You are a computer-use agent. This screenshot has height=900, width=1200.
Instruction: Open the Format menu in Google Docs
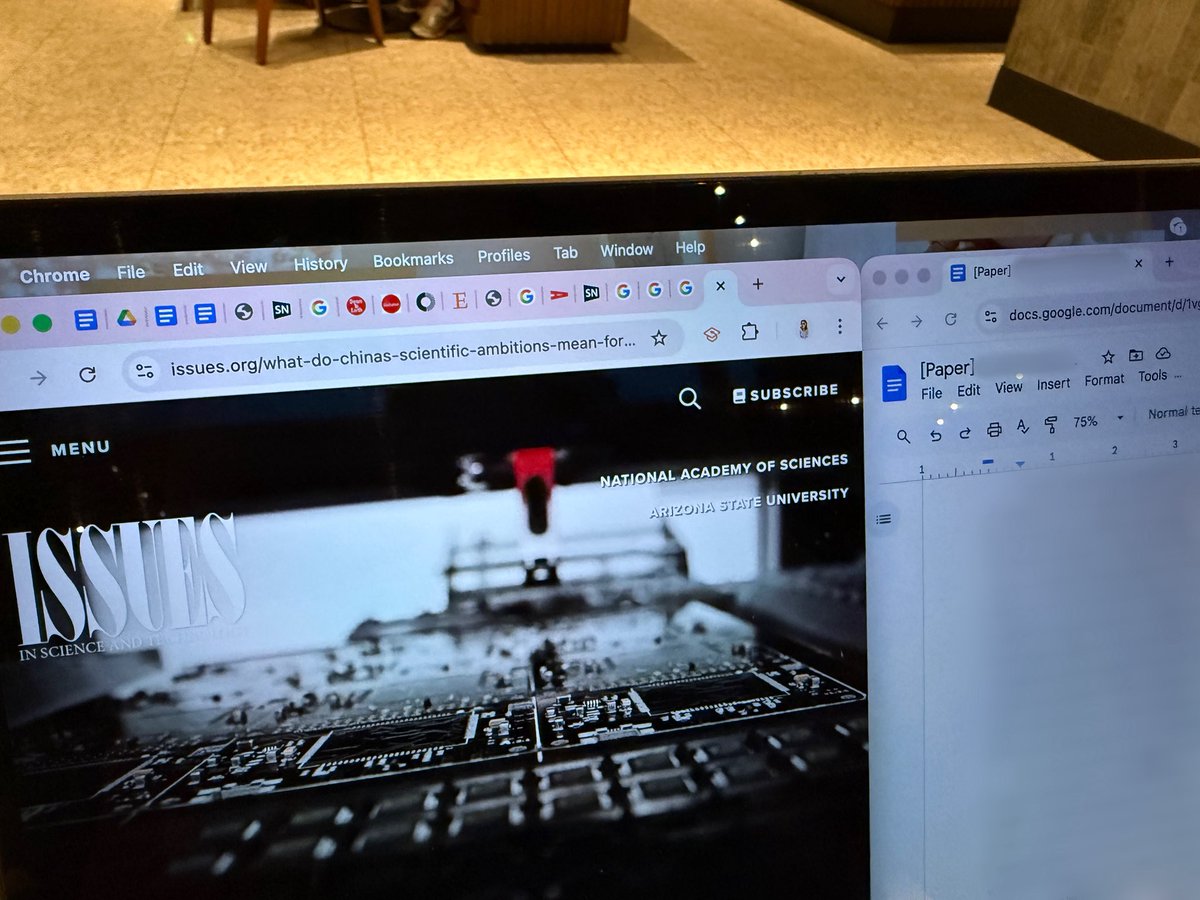(x=1104, y=380)
